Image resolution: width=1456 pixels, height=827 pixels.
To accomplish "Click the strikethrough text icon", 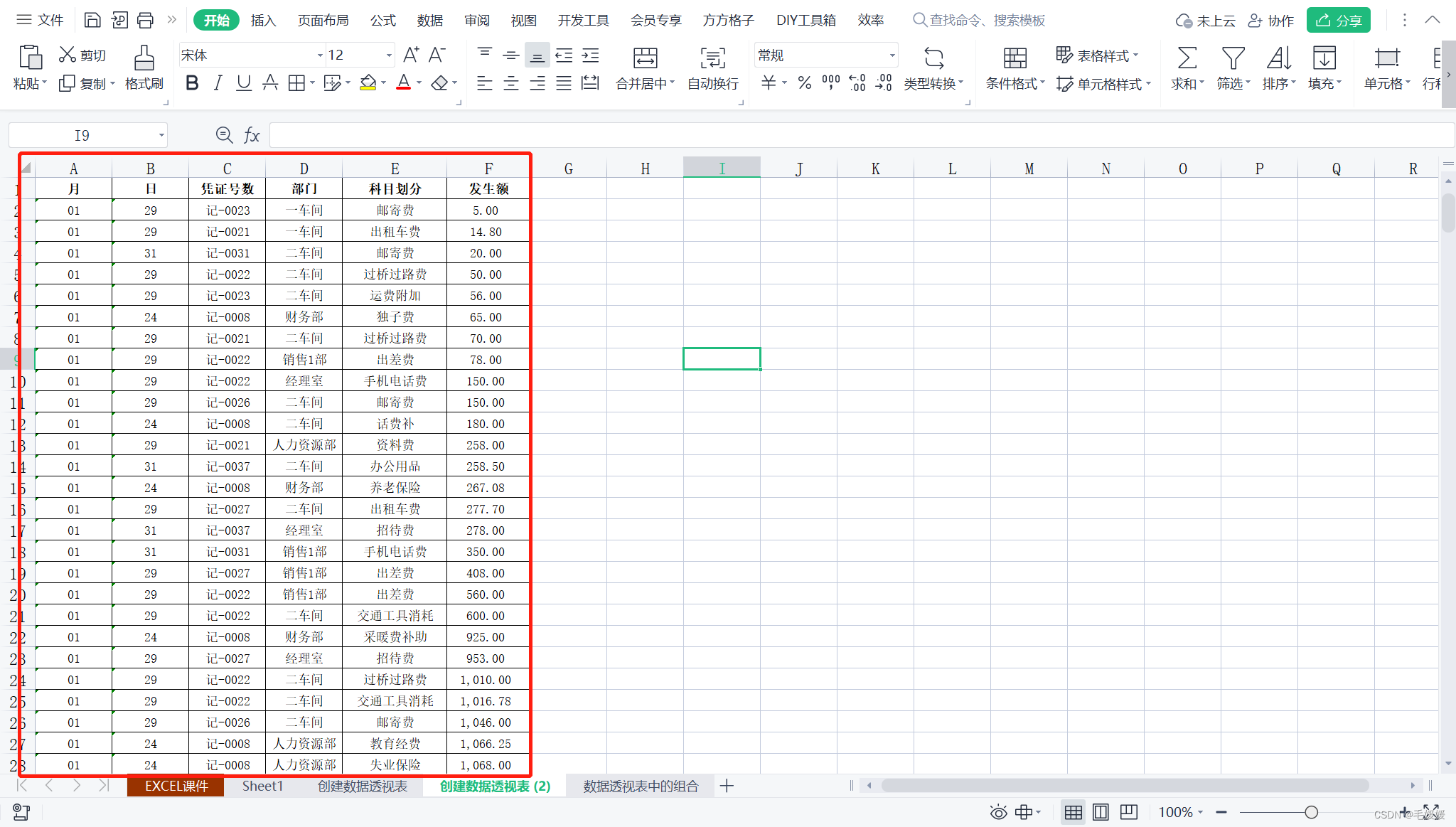I will coord(270,83).
